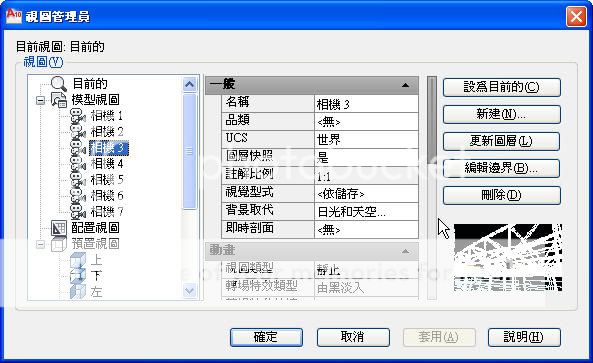This screenshot has height=363, width=593.
Task: Select 相機 6 in the tree
Action: (x=107, y=195)
